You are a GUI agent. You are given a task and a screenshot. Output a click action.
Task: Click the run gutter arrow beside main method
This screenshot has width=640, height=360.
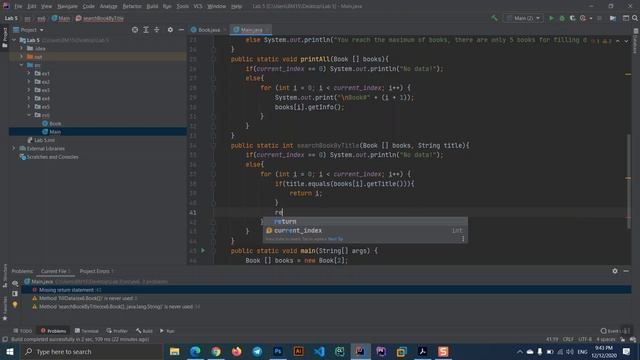(203, 251)
